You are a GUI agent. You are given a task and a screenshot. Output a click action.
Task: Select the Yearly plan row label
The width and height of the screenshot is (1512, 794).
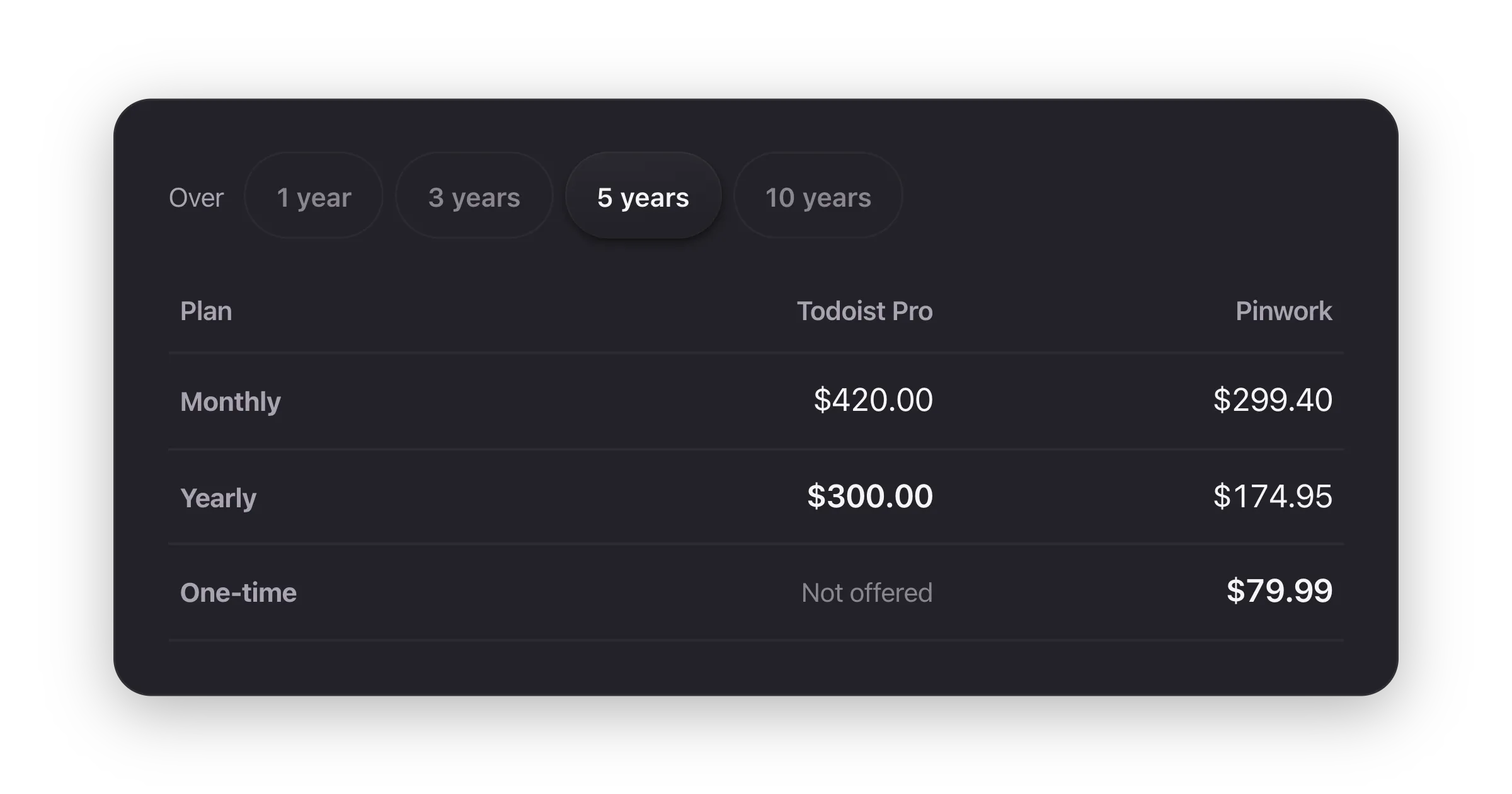[219, 498]
